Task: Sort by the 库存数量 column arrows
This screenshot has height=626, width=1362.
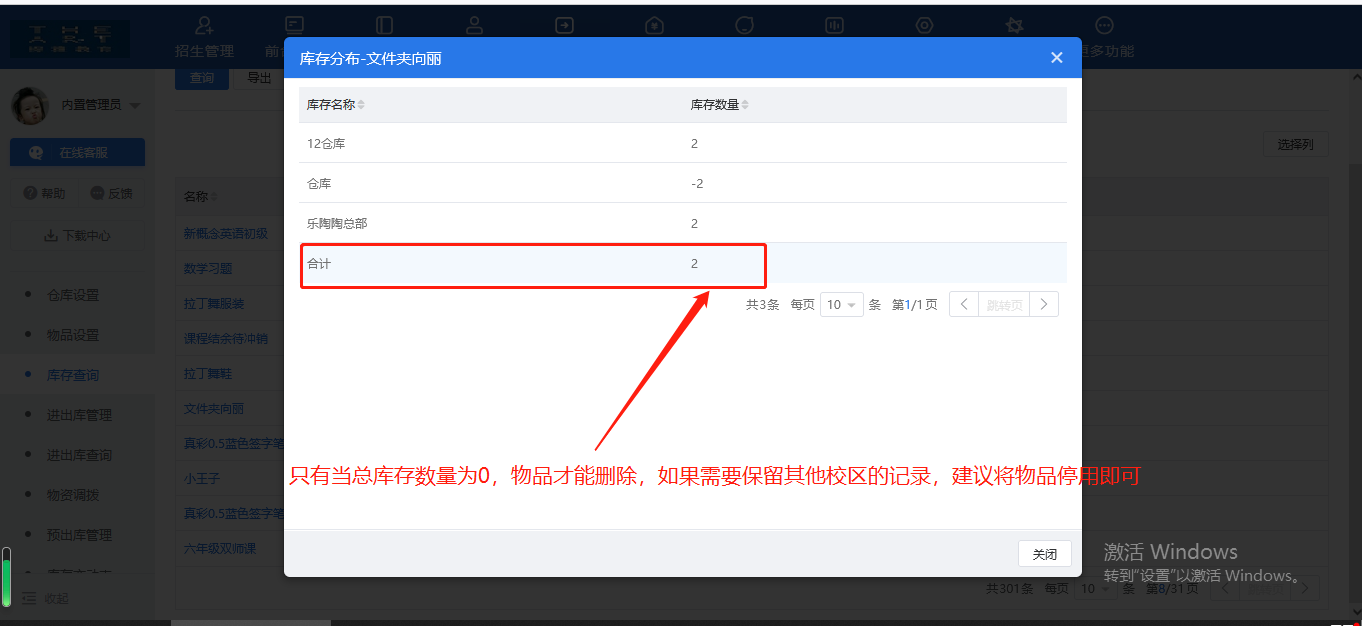Action: pyautogui.click(x=745, y=105)
